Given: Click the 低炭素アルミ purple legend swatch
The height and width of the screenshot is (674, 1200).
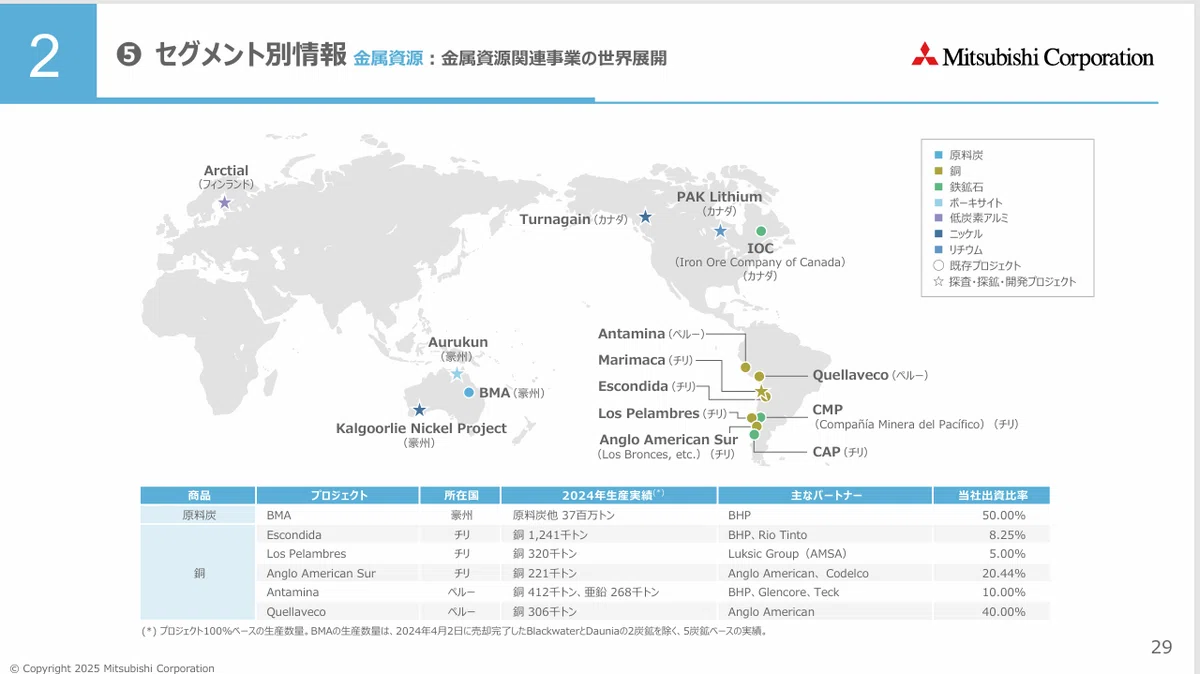Looking at the screenshot, I should [x=937, y=218].
